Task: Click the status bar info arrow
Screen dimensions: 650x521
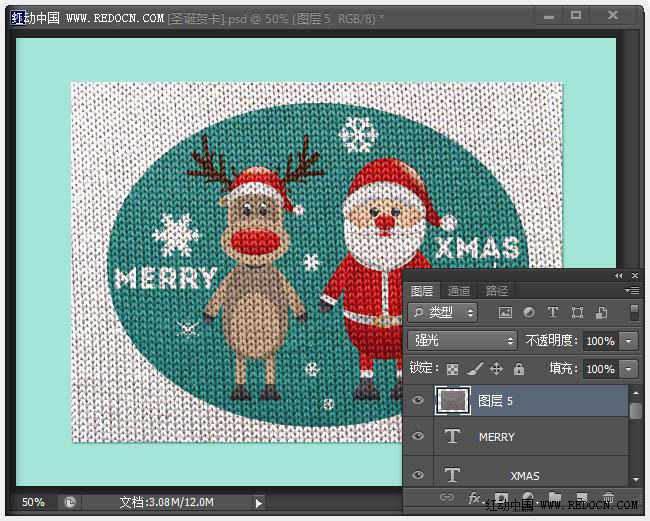Action: point(258,503)
